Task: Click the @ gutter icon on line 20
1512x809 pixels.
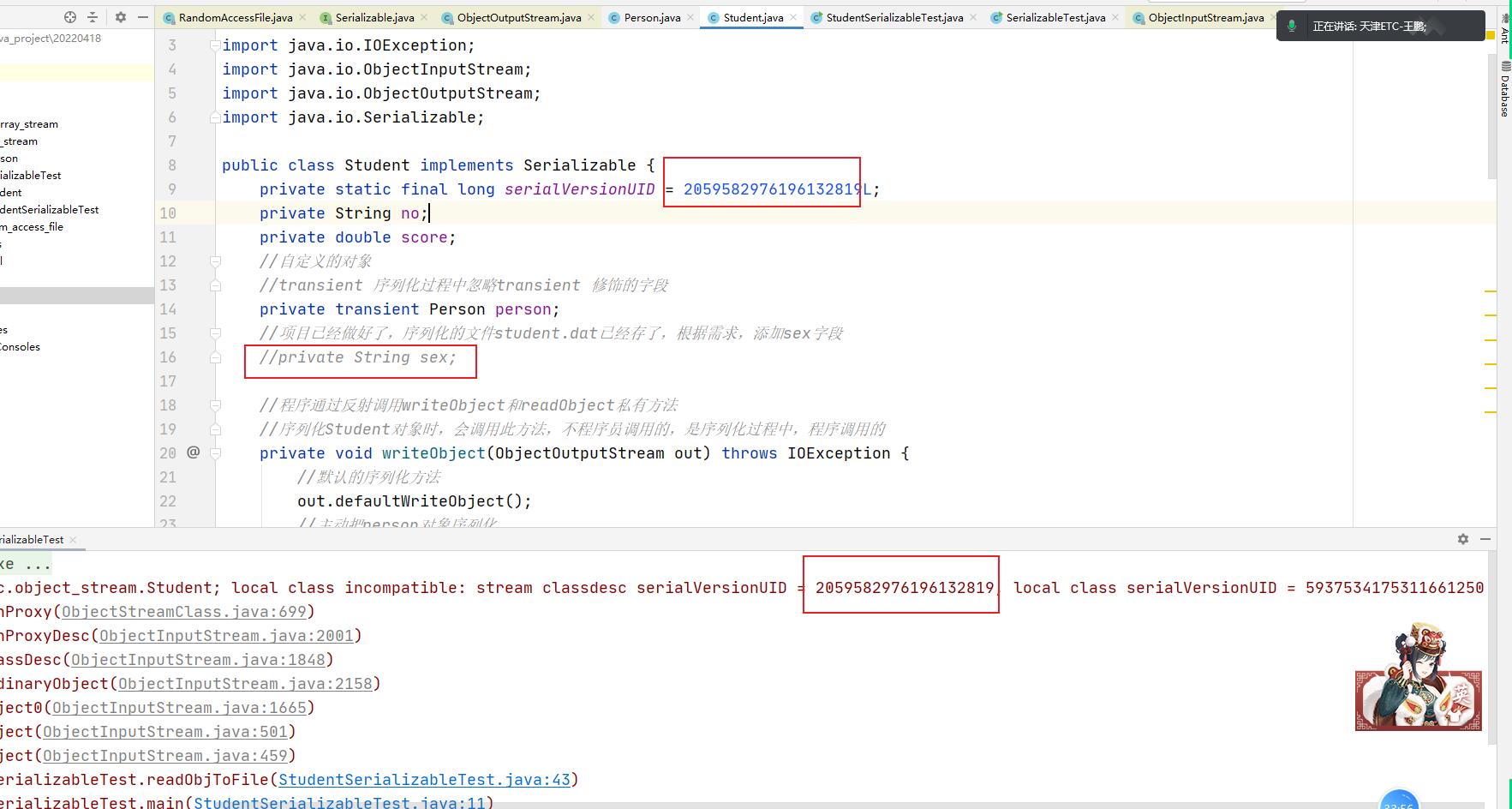Action: [194, 452]
